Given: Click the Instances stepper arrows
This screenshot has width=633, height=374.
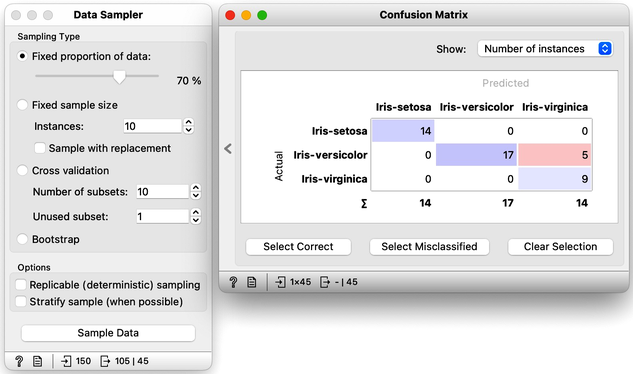Looking at the screenshot, I should 189,126.
